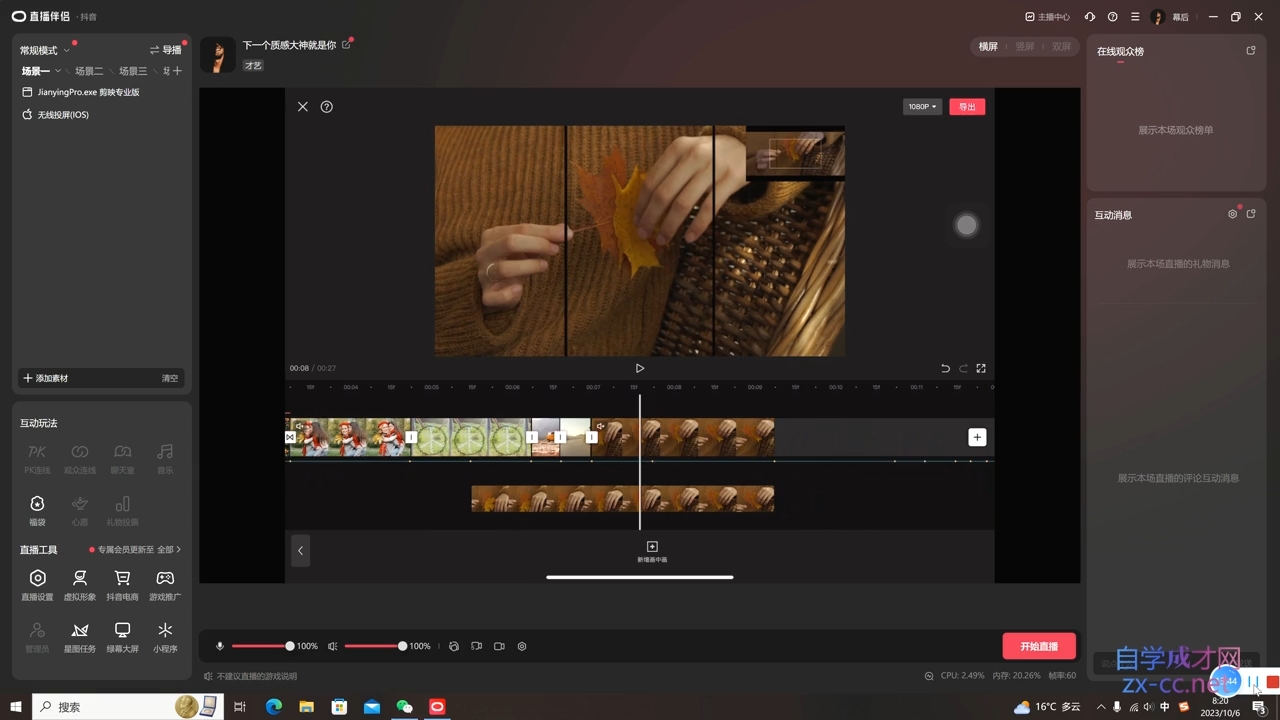Screen dimensions: 1280x720
Task: Expand 全部 to show all live tools
Action: coord(169,550)
